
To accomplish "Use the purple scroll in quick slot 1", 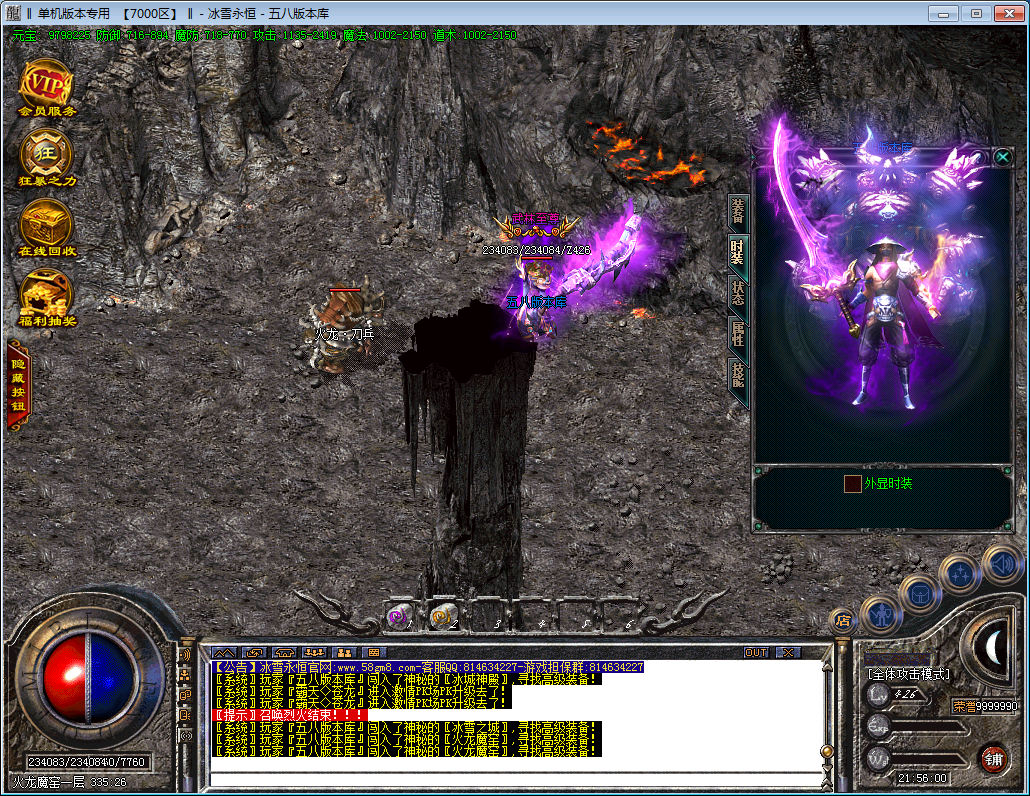I will (398, 616).
